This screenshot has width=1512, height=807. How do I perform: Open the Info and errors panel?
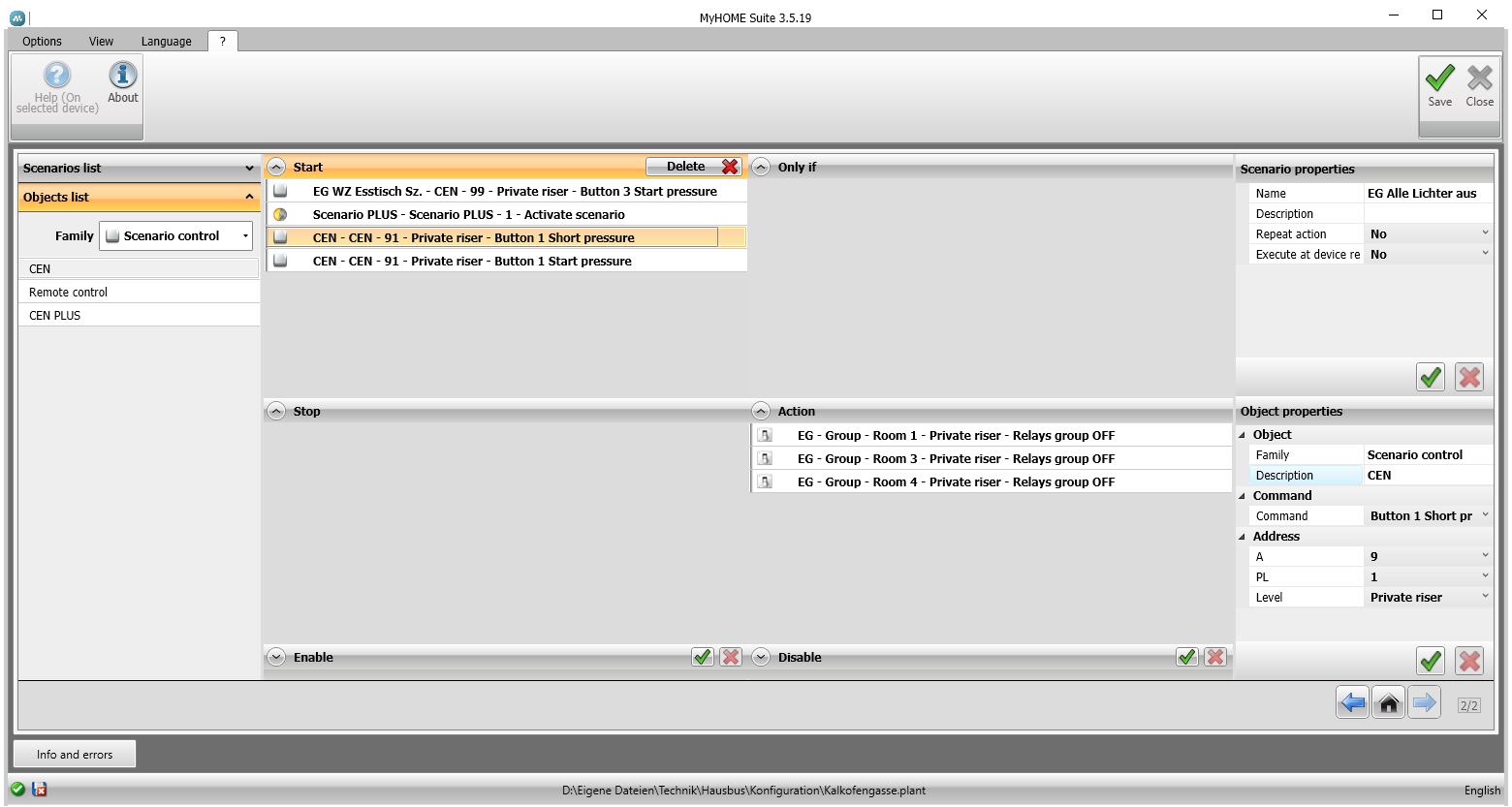[x=75, y=754]
